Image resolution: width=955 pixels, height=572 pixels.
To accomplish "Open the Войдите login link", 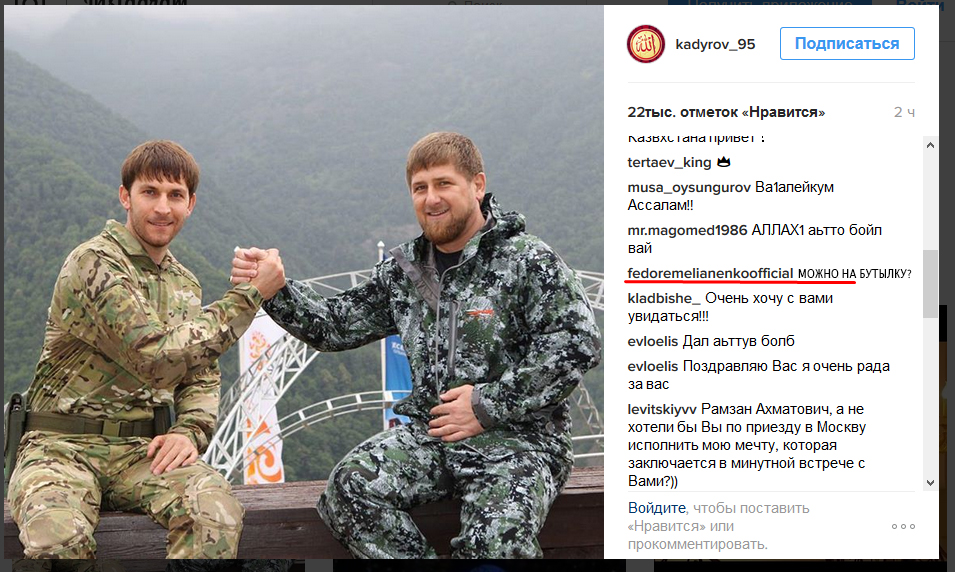I will point(657,508).
